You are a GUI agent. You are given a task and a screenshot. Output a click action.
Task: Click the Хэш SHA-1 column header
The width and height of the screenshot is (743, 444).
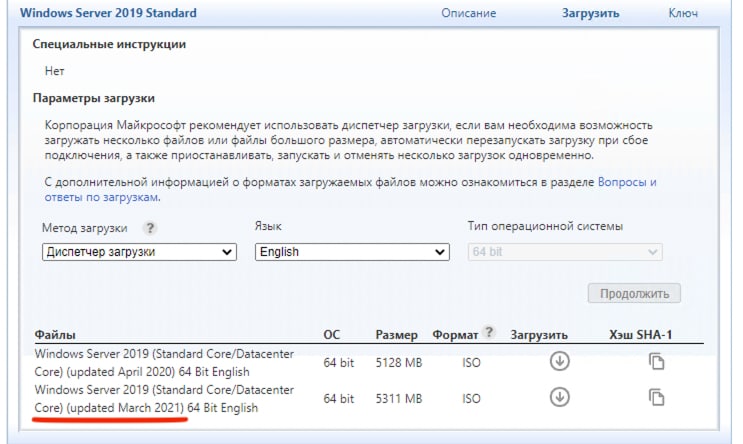[640, 335]
